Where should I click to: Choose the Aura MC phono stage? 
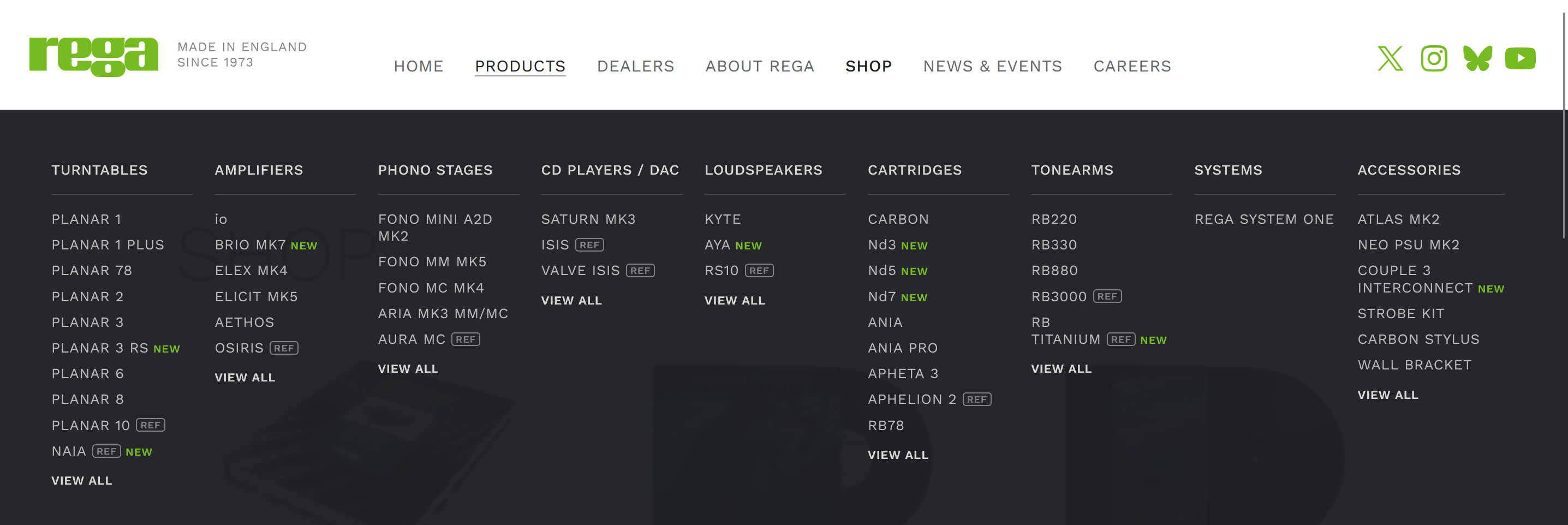(x=412, y=339)
